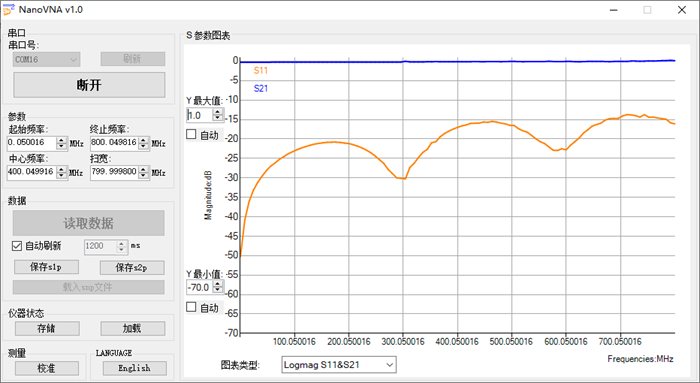Screen dimensions: 700x383
Task: Click the 校准 calibrate button
Action: pyautogui.click(x=47, y=368)
